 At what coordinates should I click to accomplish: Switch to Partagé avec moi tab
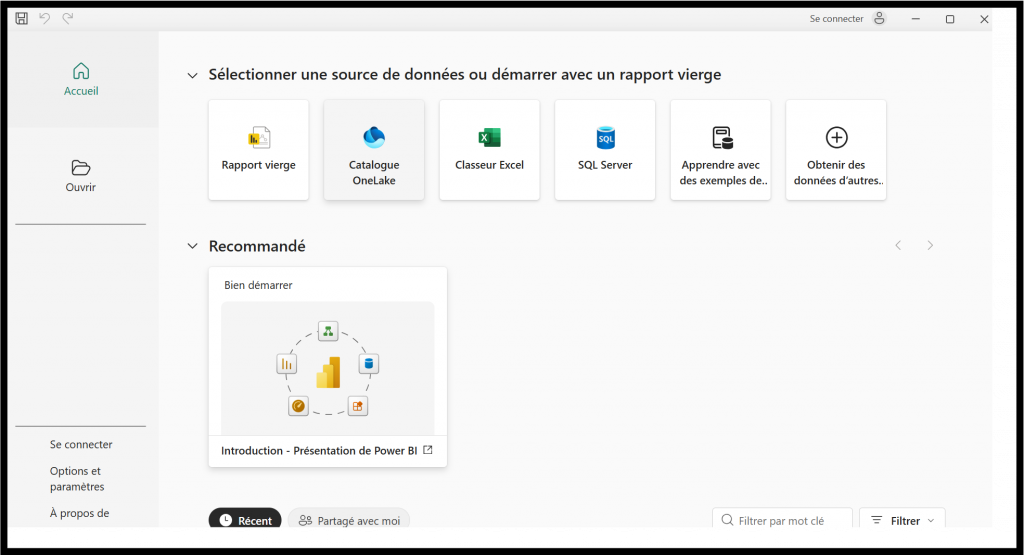click(349, 520)
